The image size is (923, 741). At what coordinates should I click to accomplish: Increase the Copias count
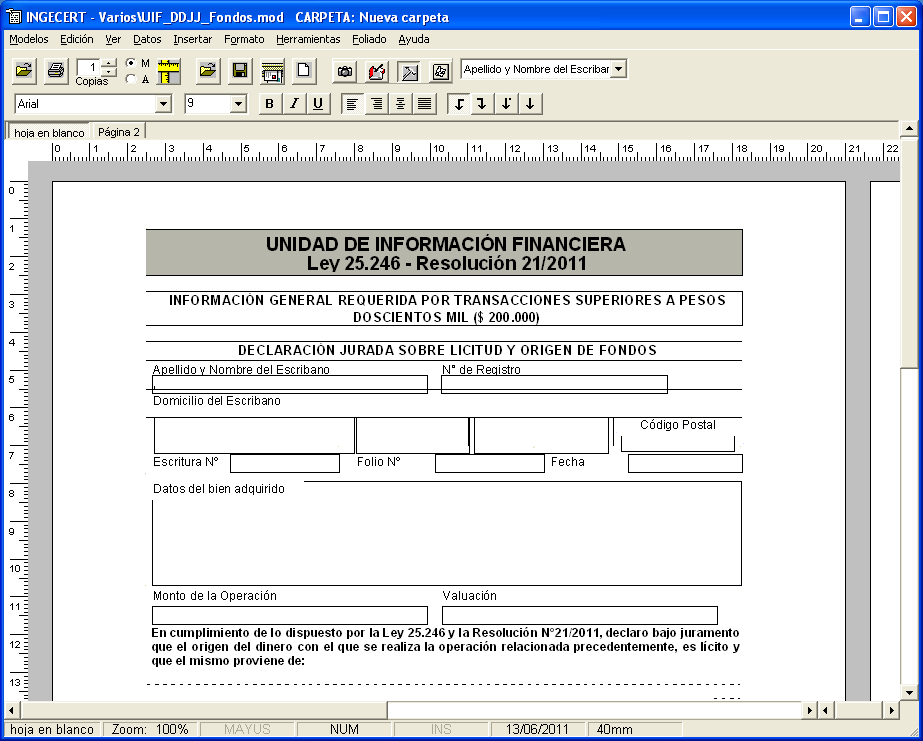click(109, 63)
